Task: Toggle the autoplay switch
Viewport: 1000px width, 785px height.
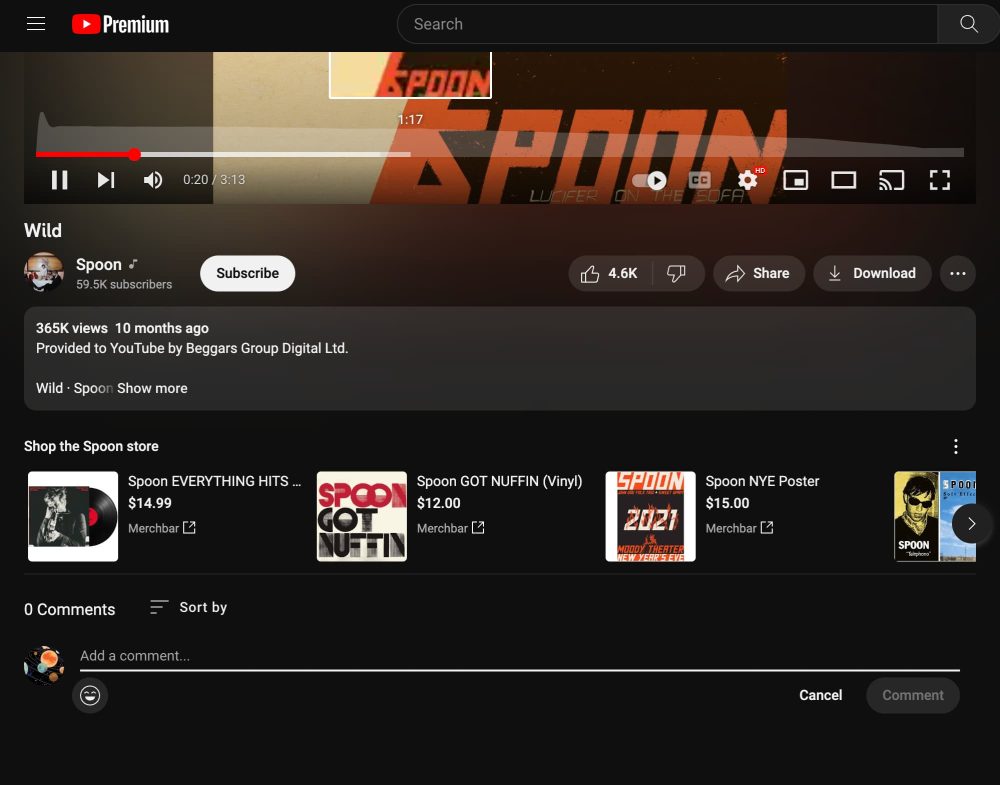Action: pyautogui.click(x=649, y=180)
